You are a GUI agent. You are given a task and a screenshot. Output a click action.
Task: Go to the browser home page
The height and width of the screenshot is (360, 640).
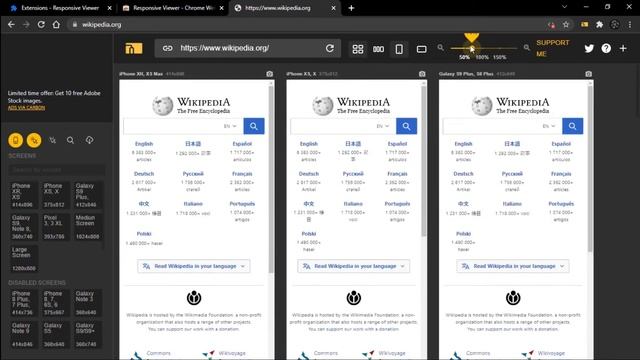[56, 24]
